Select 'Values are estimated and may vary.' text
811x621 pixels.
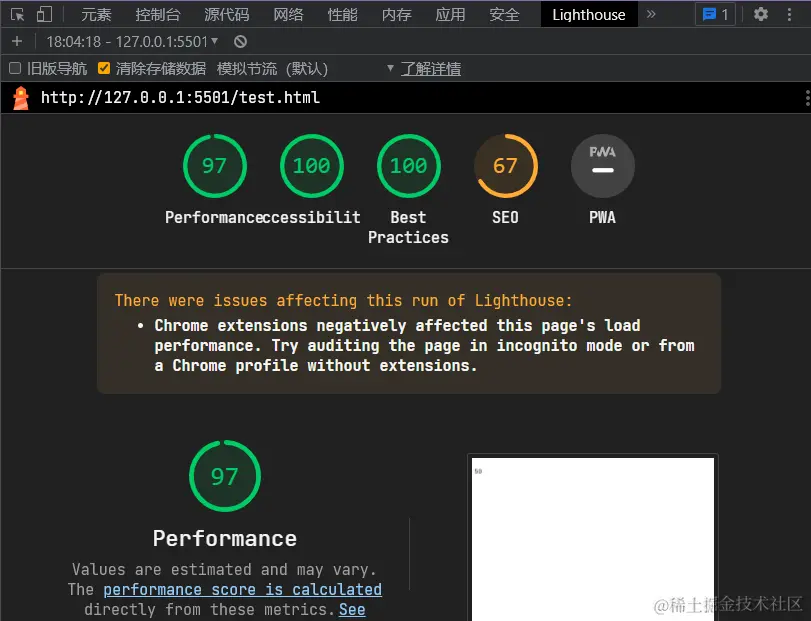coord(224,569)
